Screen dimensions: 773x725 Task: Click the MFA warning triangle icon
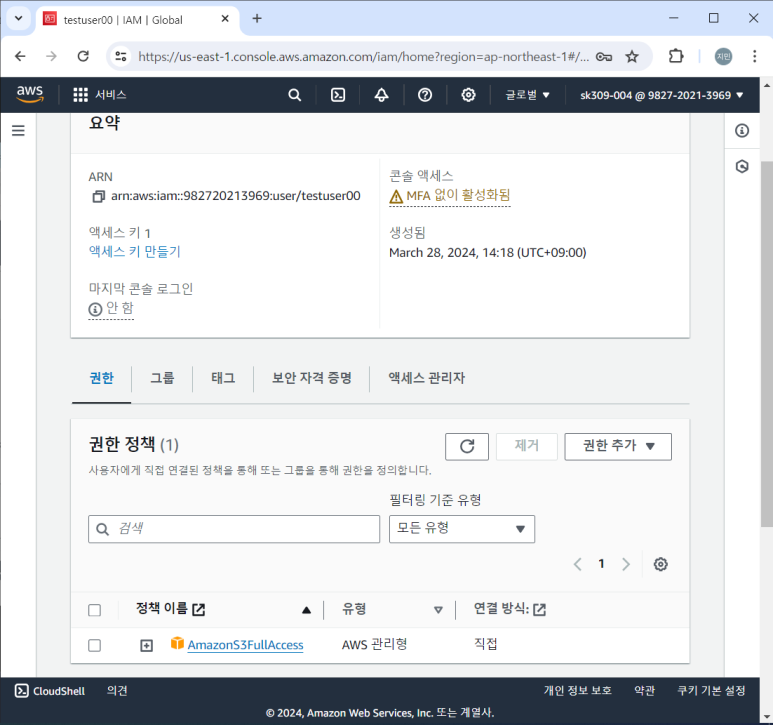[396, 197]
